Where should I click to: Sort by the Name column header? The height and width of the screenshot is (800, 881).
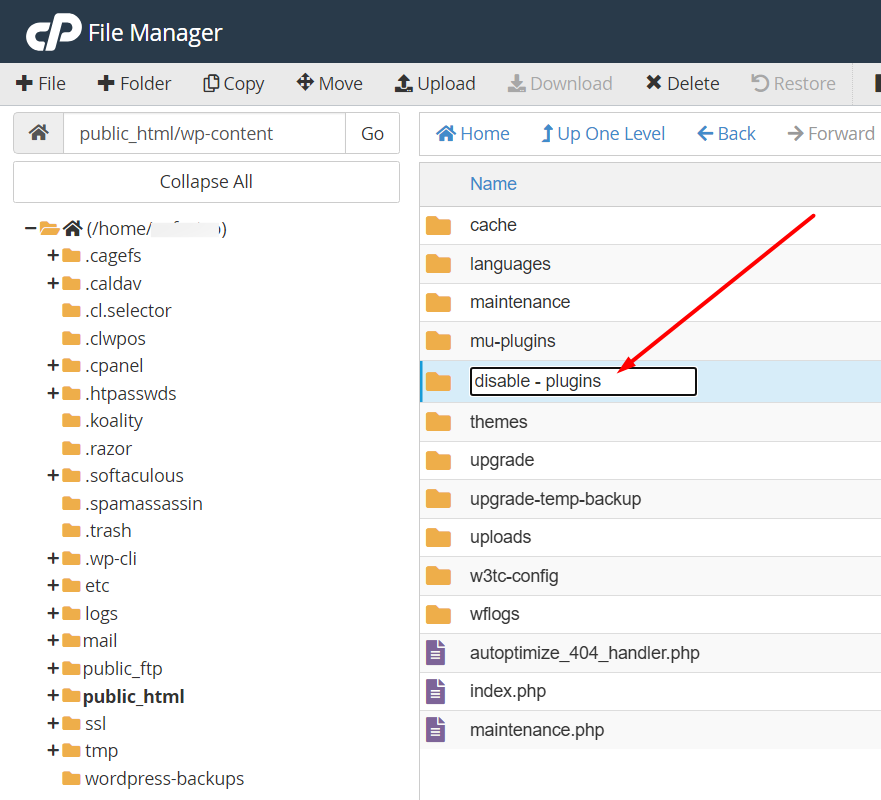[x=493, y=184]
